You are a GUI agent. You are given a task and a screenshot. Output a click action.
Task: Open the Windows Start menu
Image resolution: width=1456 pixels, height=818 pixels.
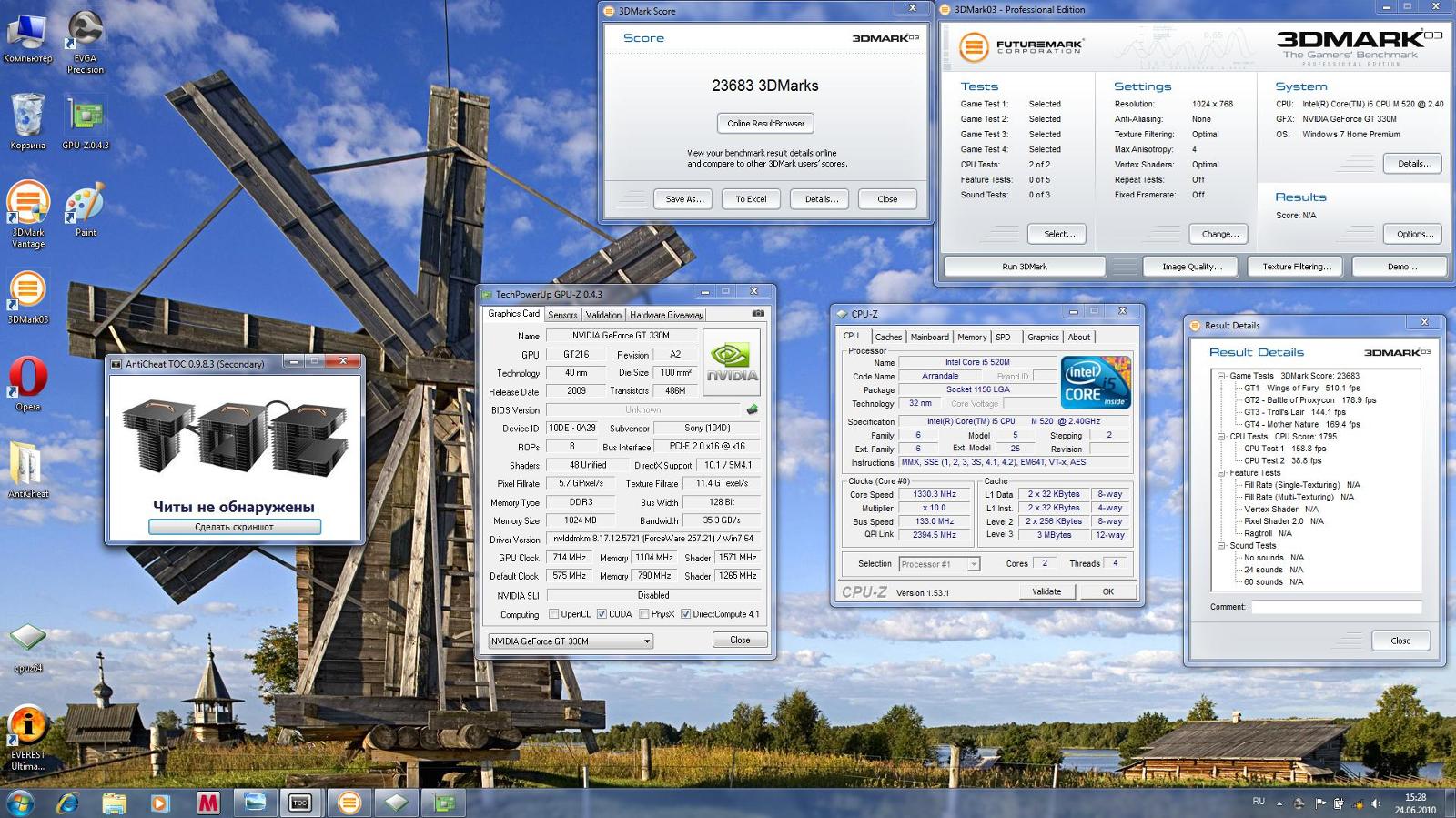pyautogui.click(x=20, y=803)
